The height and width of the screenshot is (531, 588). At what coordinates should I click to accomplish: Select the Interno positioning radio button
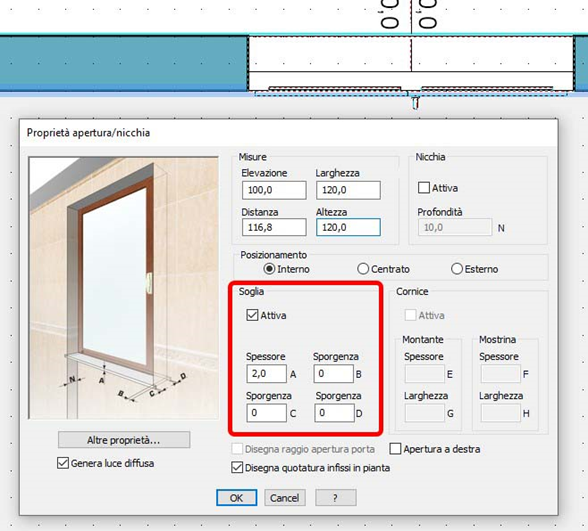click(269, 269)
